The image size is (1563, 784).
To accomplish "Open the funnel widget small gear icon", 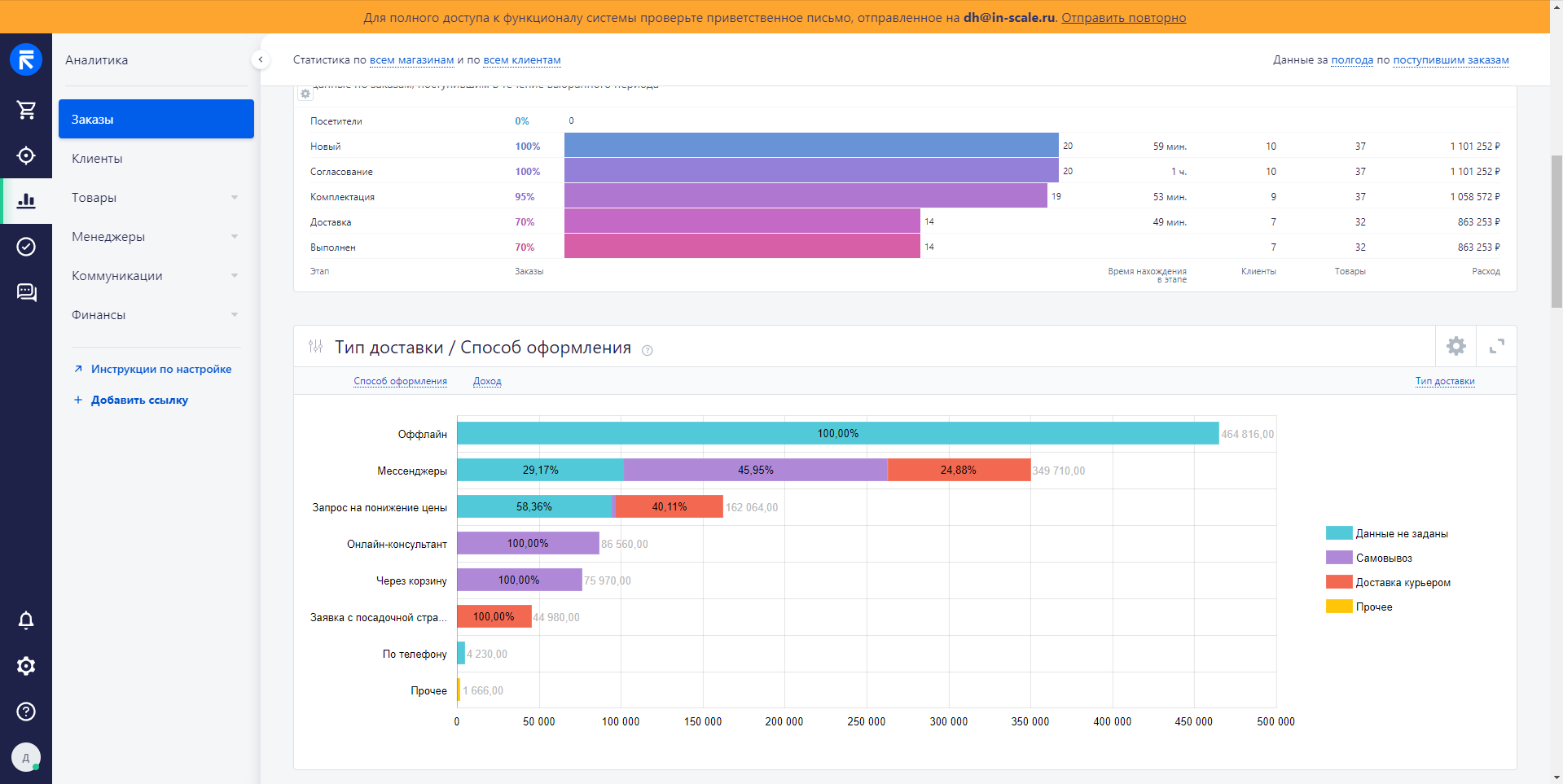I will 305,94.
